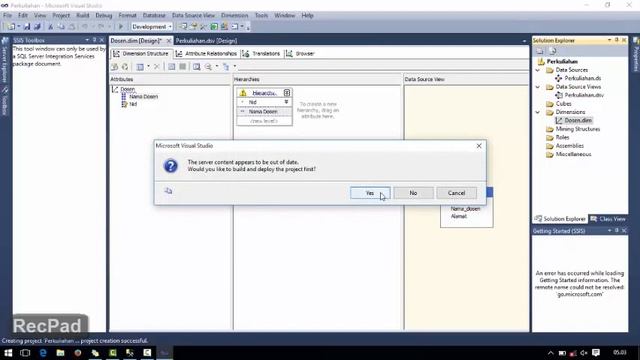Select the Dosen root in Attributes pane

tap(127, 89)
